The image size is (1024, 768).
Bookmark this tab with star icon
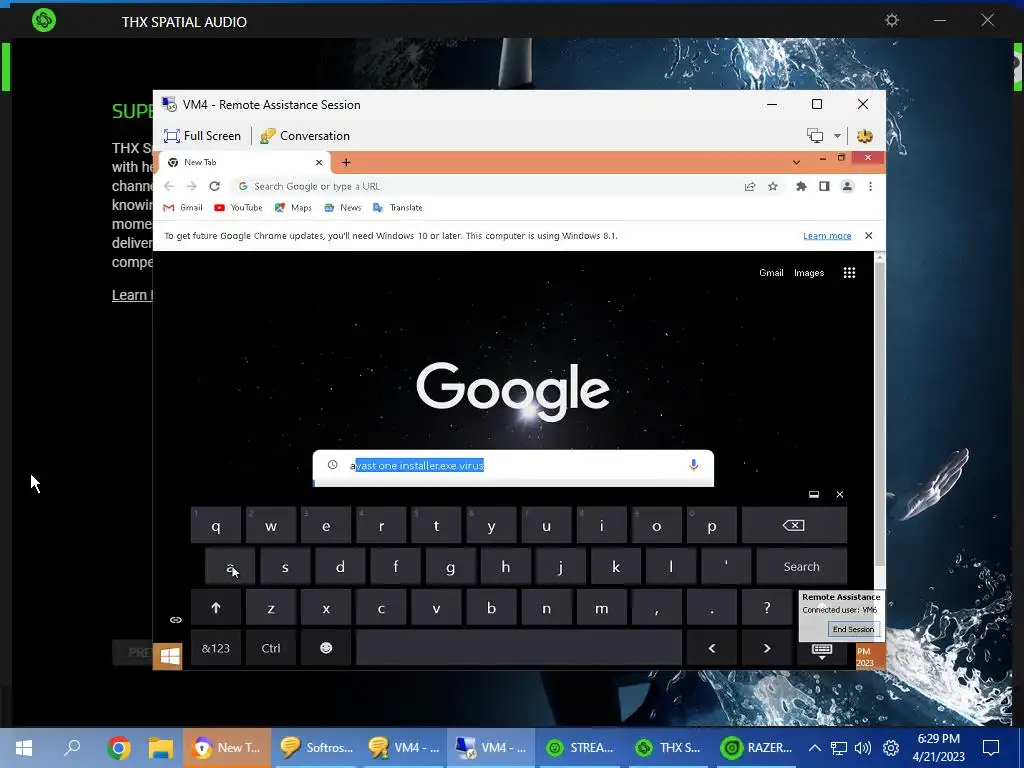(773, 187)
